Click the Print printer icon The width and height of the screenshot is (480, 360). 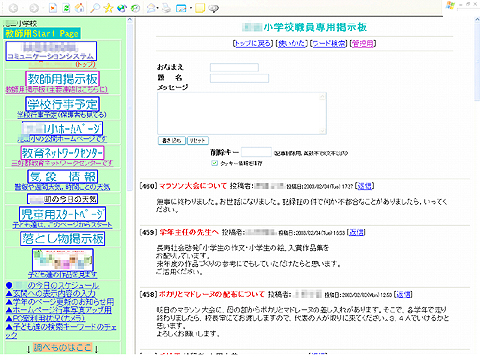tap(166, 8)
